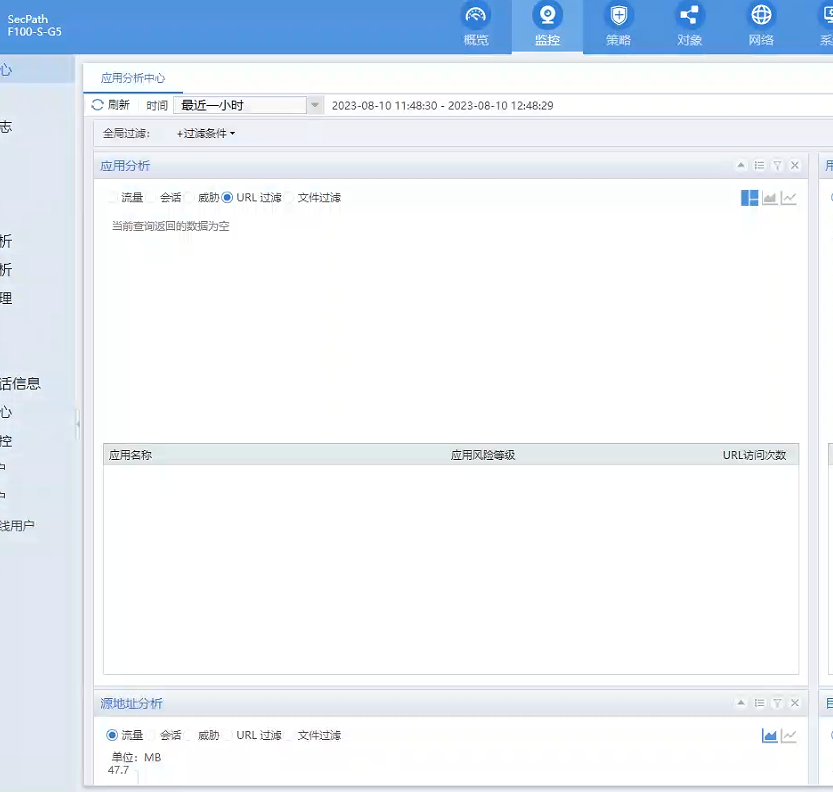Click the 2023-08-10 date range text
The height and width of the screenshot is (792, 833).
pyautogui.click(x=443, y=106)
